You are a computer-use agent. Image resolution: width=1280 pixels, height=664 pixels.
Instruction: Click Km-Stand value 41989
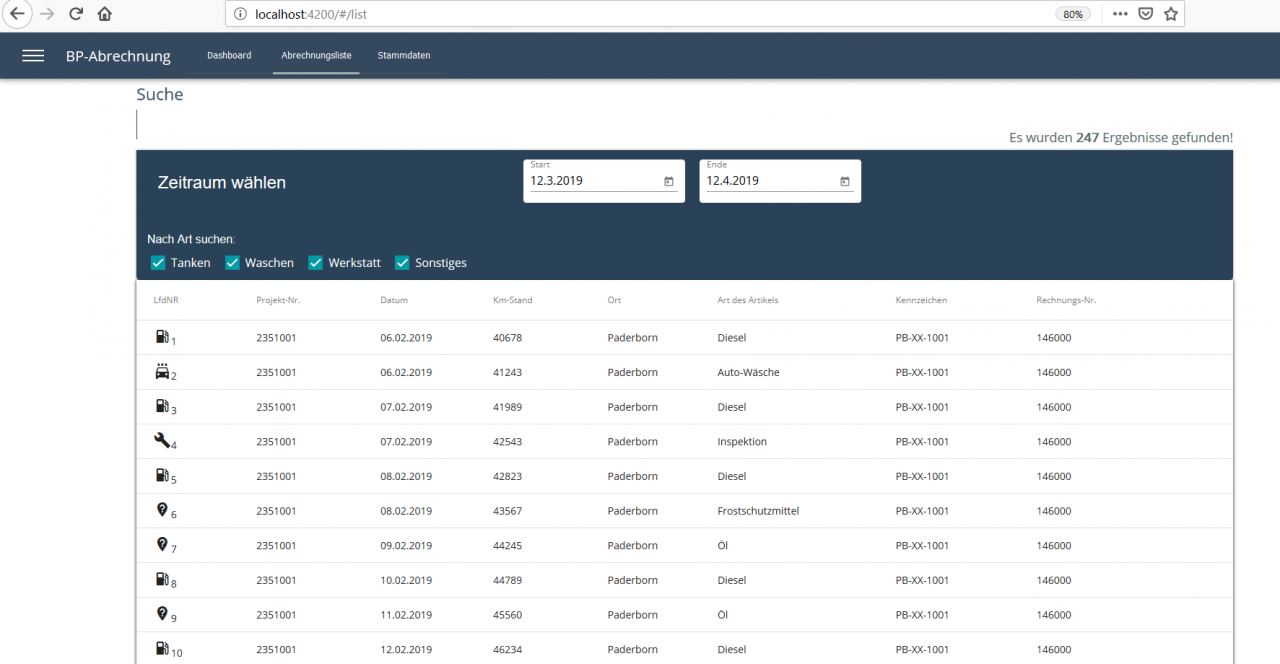click(507, 407)
